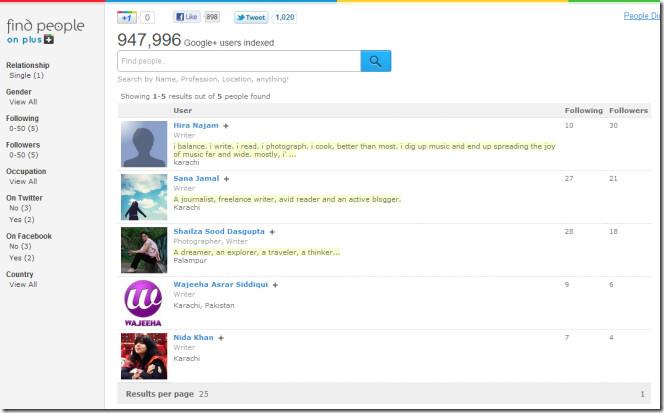Open Wajeeha Asrar Siddiqui's profile link
The image size is (664, 413).
(x=220, y=285)
